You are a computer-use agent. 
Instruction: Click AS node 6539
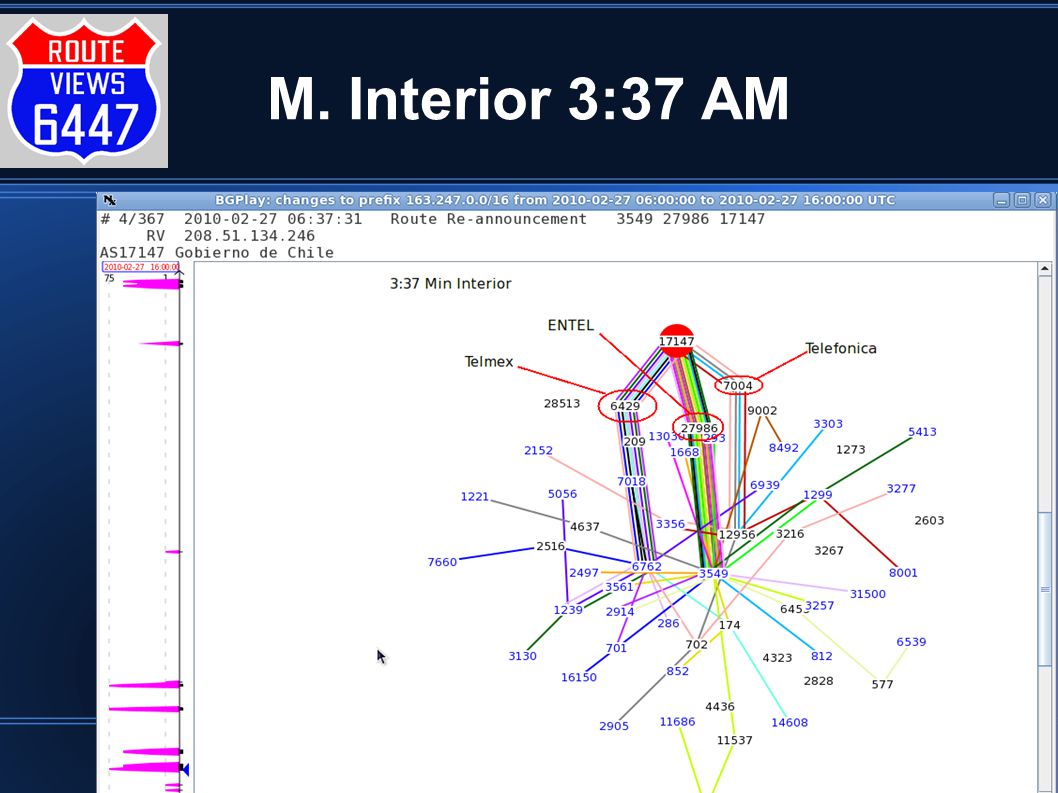coord(911,642)
